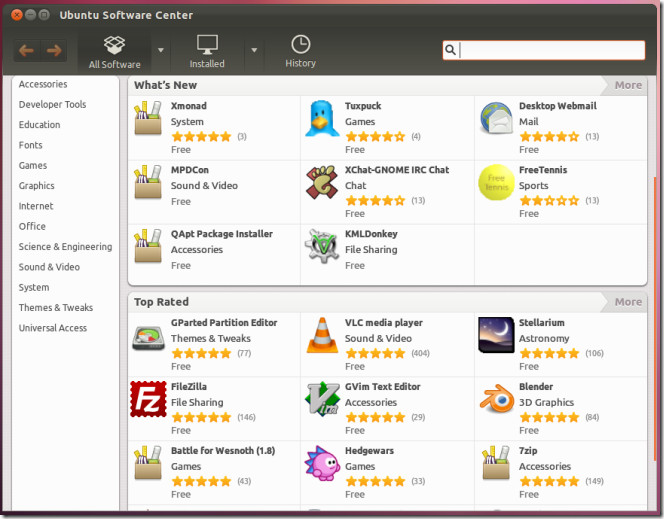Click the Tuxpuck penguin icon
Screen dimensions: 664x519
(x=322, y=119)
